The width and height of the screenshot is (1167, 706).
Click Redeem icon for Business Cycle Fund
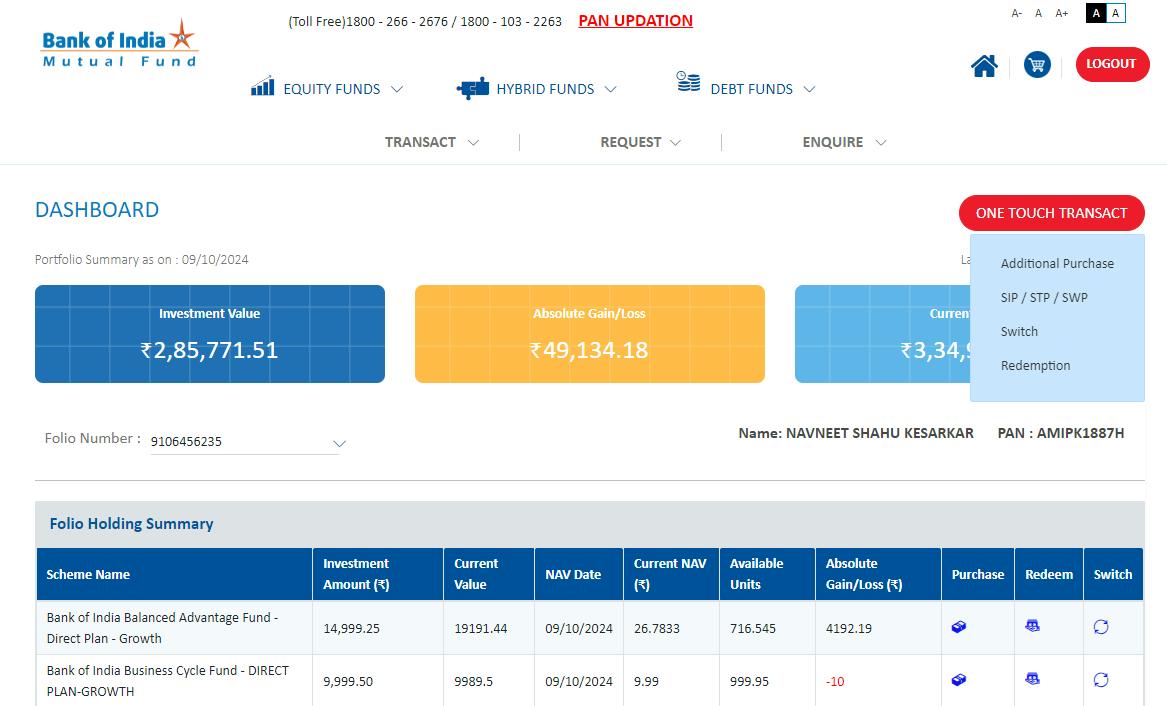click(x=1032, y=678)
